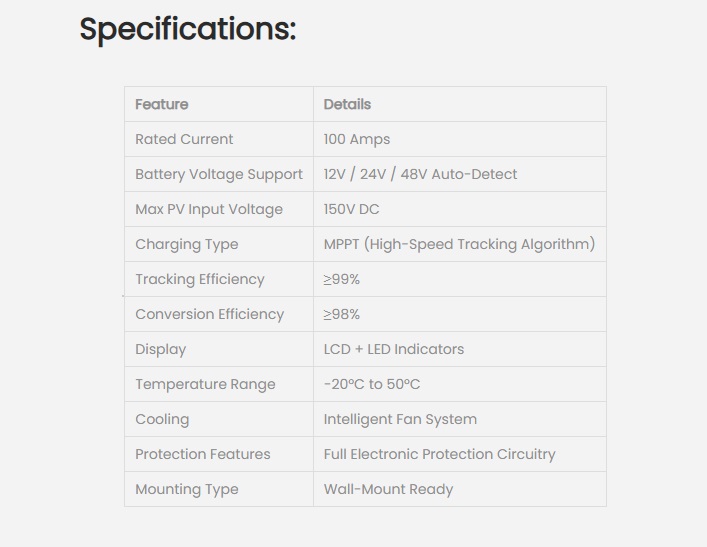This screenshot has width=707, height=547.
Task: Click Wall-Mount Ready value
Action: click(388, 489)
